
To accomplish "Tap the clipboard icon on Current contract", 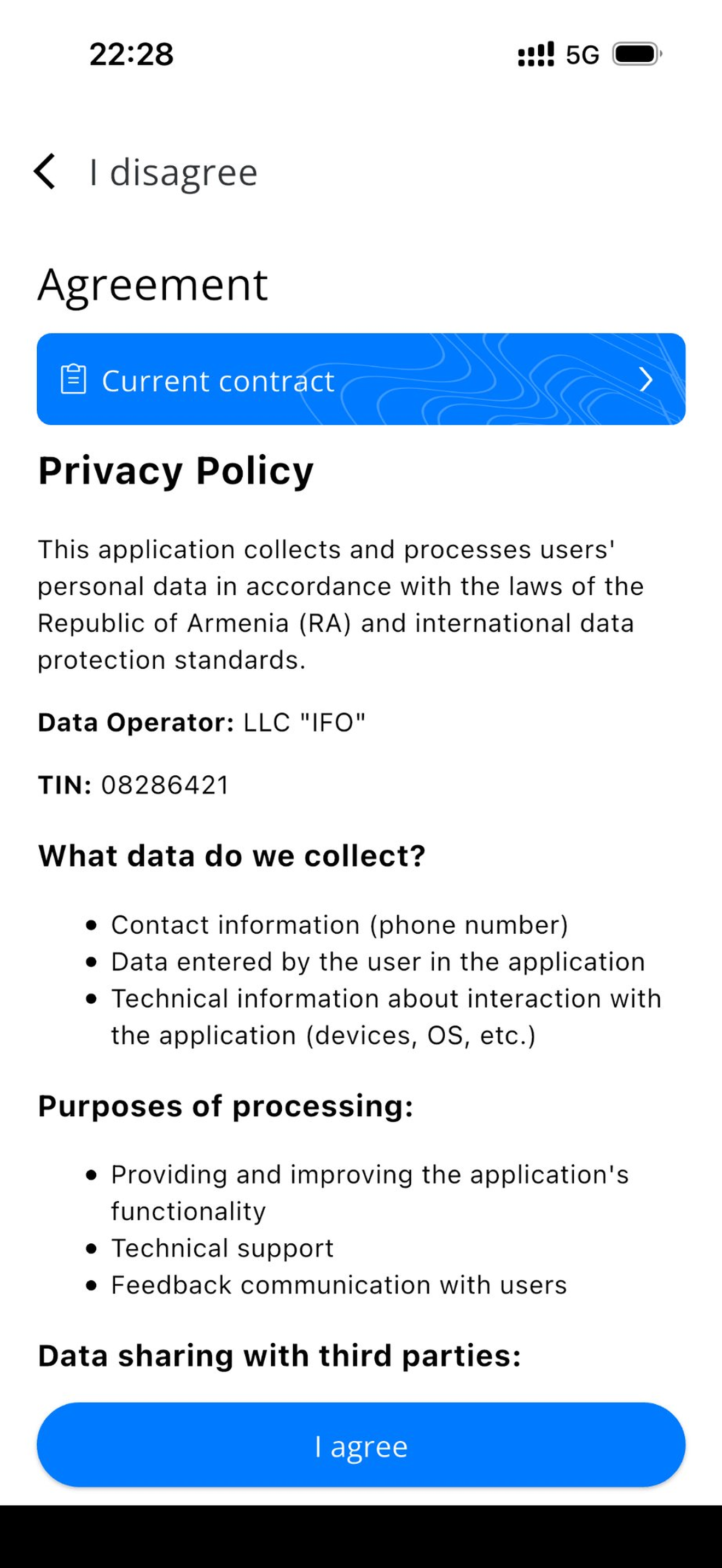I will coord(73,379).
